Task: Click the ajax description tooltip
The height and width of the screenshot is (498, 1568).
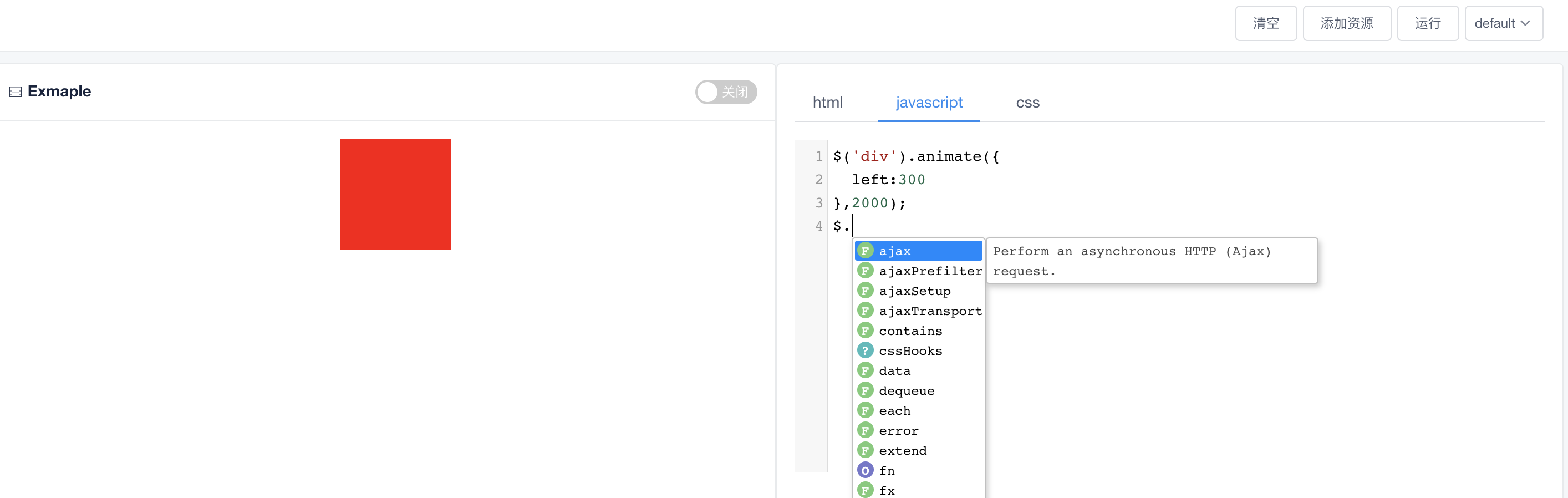Action: click(1152, 261)
